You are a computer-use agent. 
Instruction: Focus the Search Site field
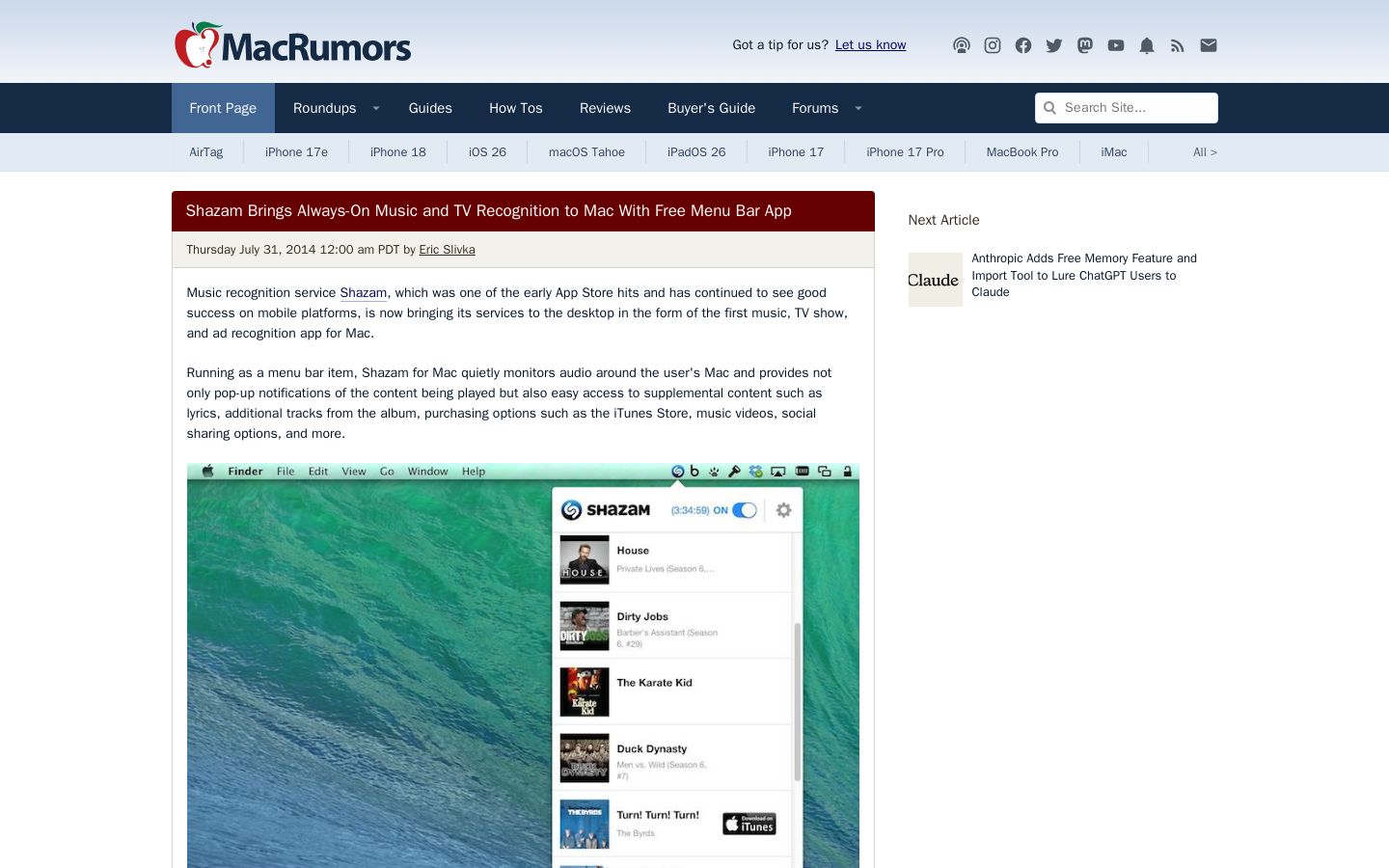[x=1127, y=108]
